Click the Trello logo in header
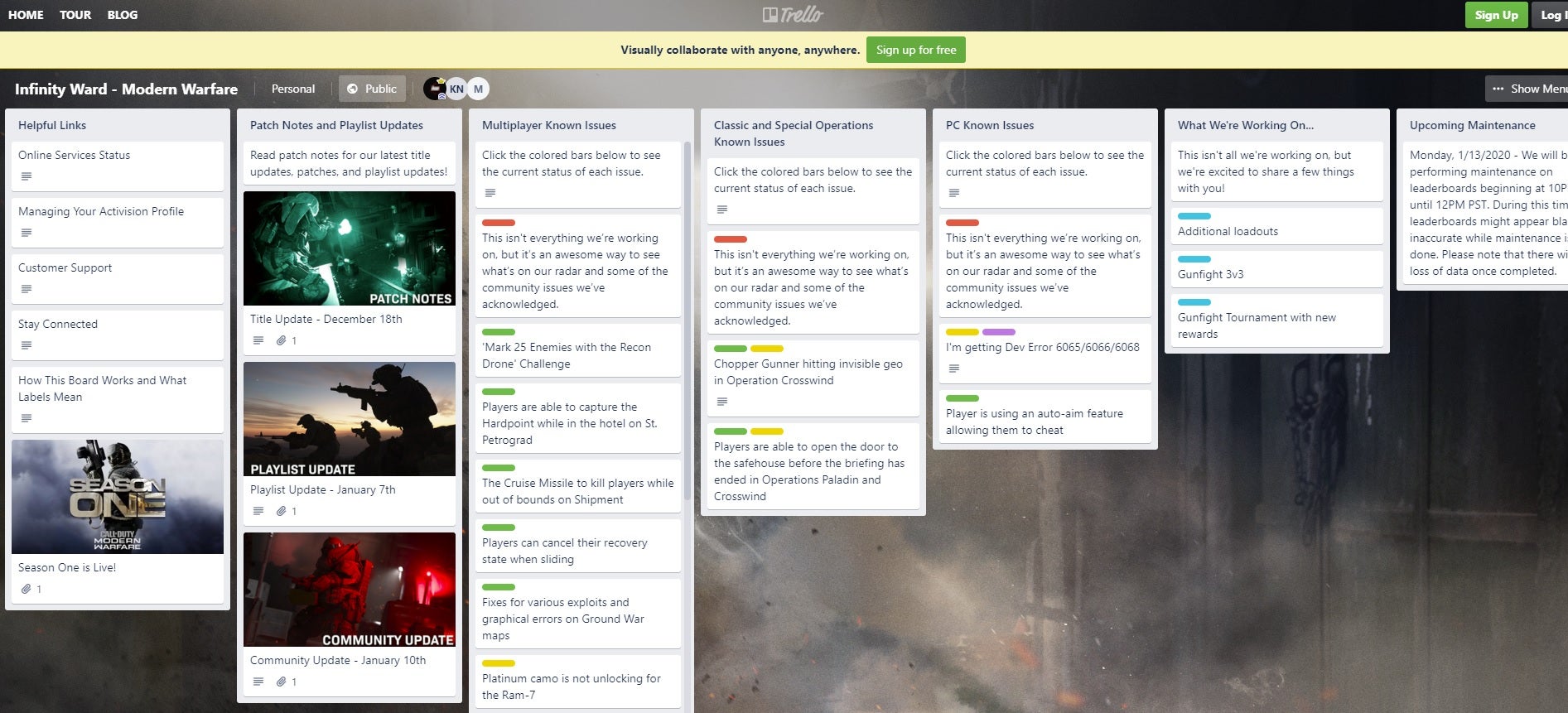1568x713 pixels. click(x=793, y=15)
